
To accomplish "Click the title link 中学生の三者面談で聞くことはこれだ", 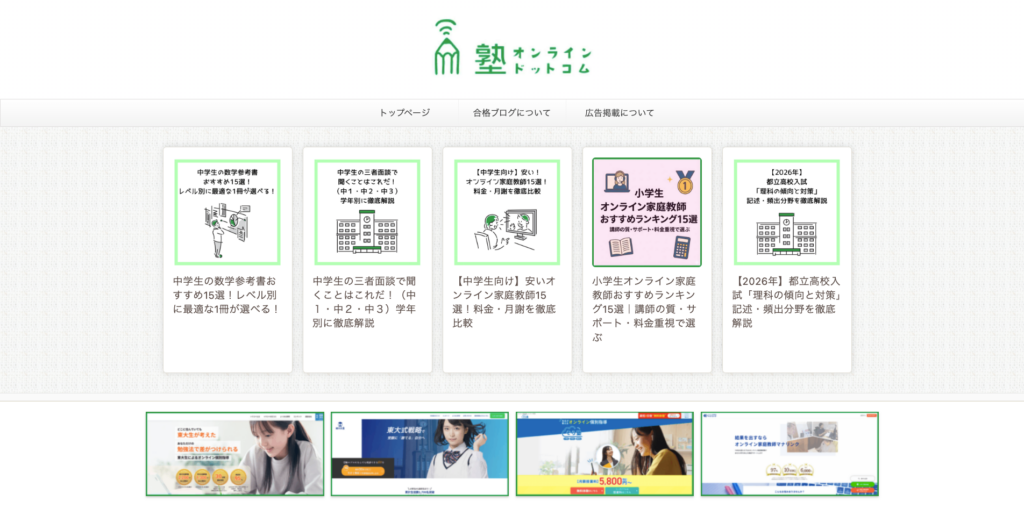I will 364,302.
